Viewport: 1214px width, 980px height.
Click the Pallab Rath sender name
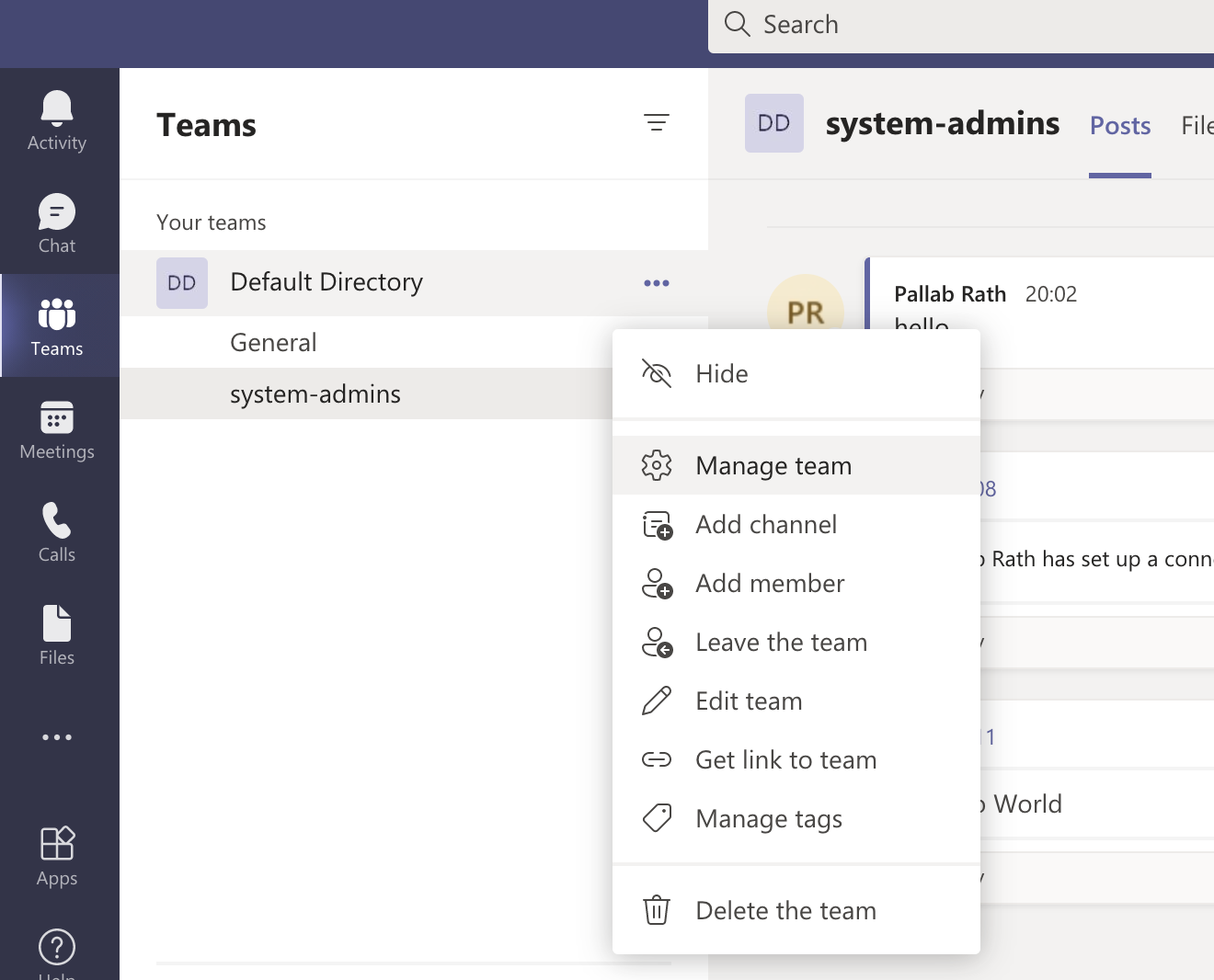[x=950, y=294]
